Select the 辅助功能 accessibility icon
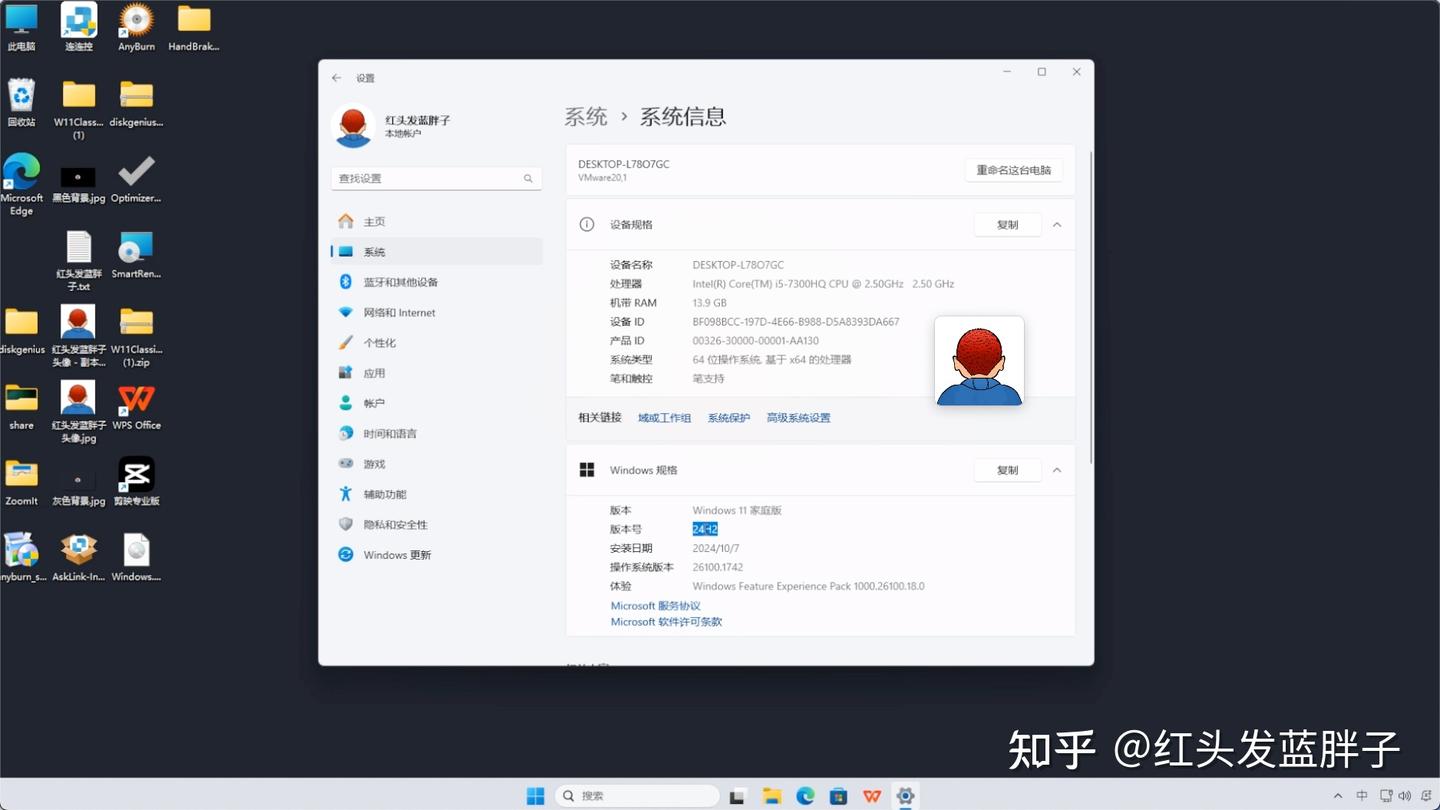Viewport: 1440px width, 810px height. (x=346, y=494)
